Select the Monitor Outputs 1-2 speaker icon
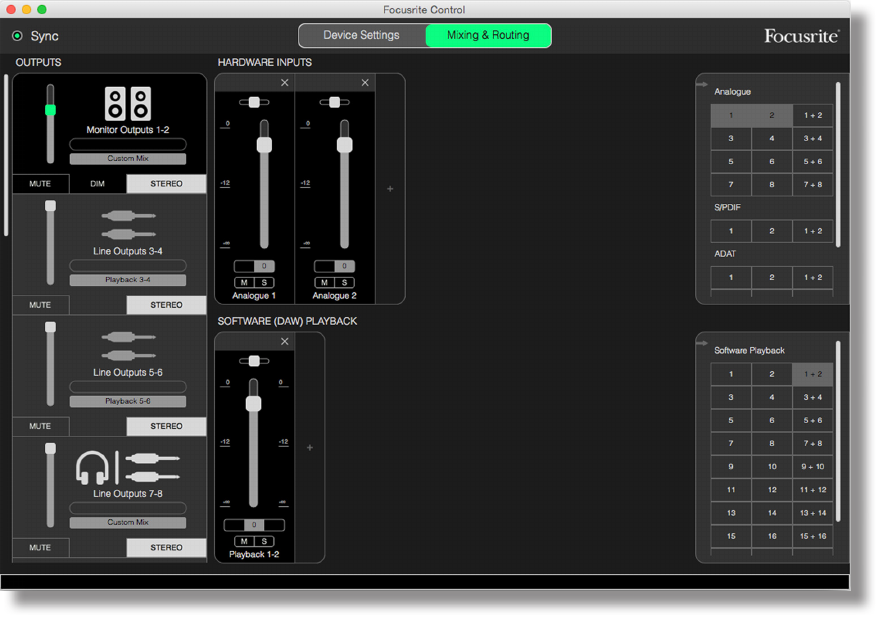The width and height of the screenshot is (877, 617). pos(128,103)
